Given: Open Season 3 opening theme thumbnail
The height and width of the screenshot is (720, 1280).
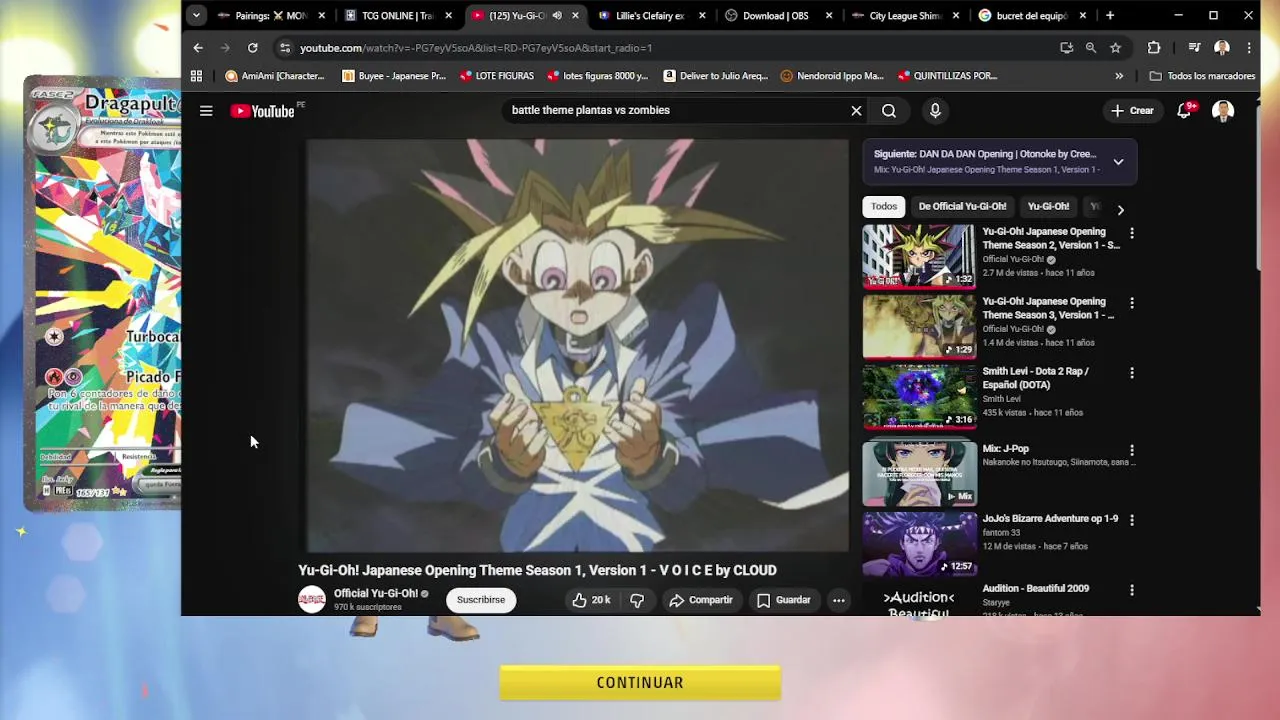Looking at the screenshot, I should tap(919, 326).
